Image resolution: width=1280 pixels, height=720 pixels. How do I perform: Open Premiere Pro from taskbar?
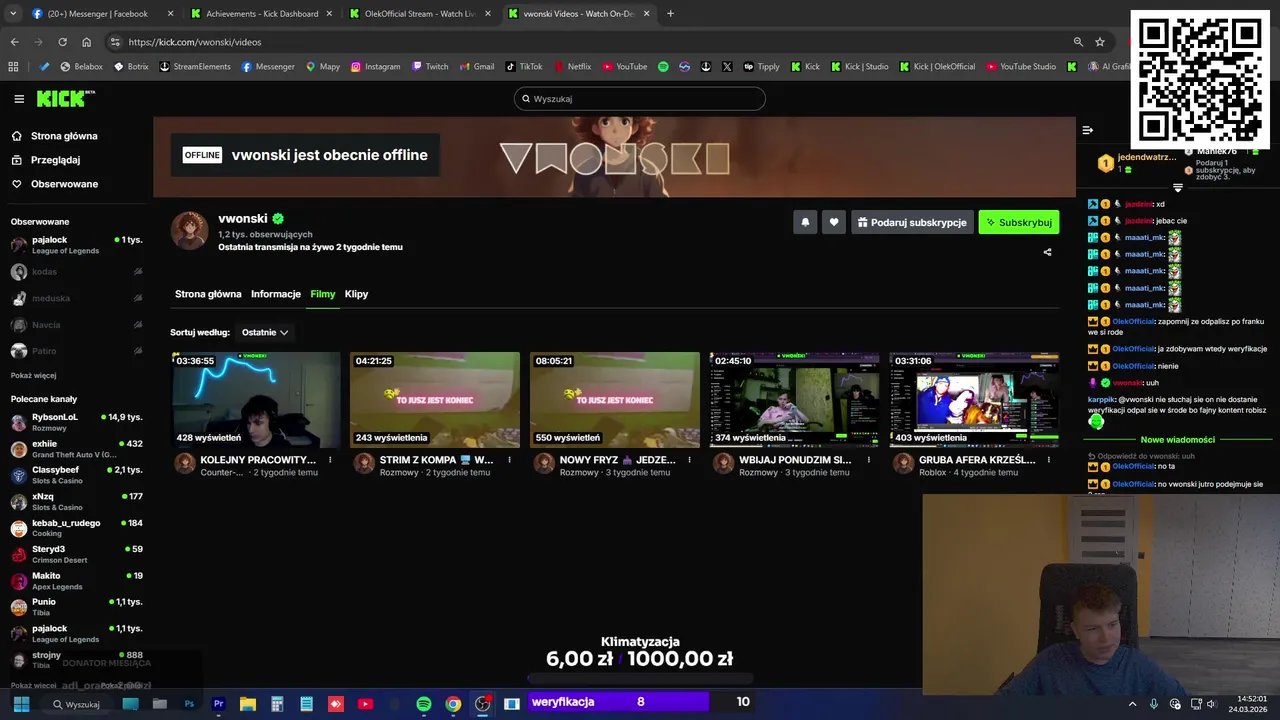pyautogui.click(x=218, y=704)
